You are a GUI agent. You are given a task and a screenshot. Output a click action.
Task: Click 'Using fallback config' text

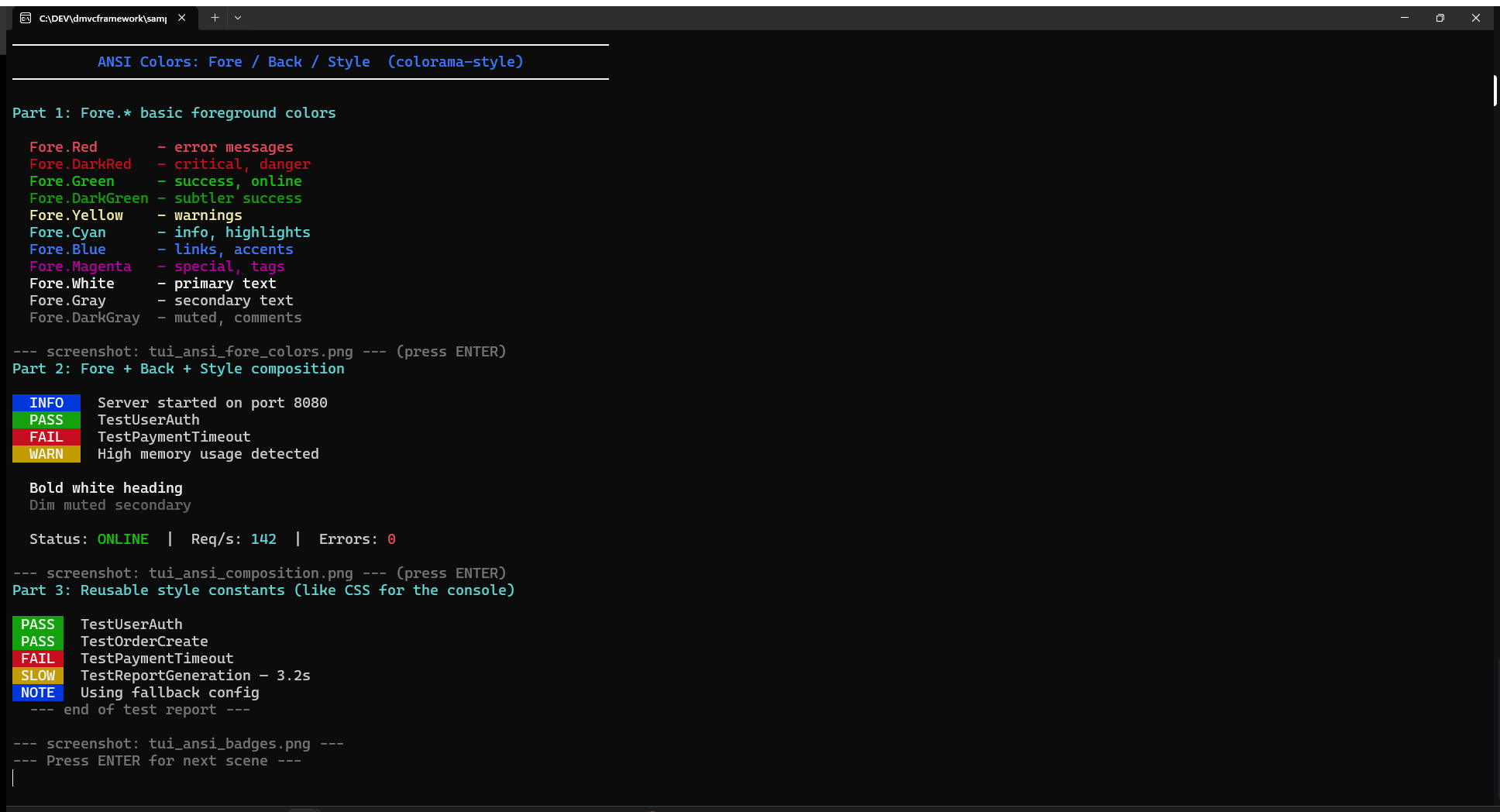[x=170, y=693]
